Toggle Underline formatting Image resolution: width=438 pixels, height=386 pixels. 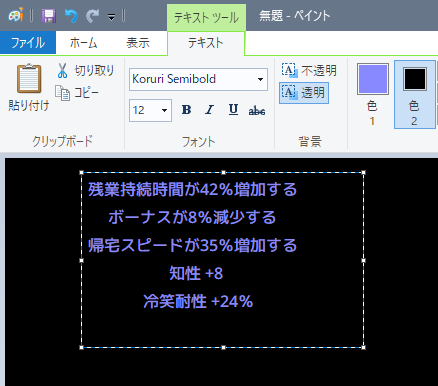(x=233, y=110)
